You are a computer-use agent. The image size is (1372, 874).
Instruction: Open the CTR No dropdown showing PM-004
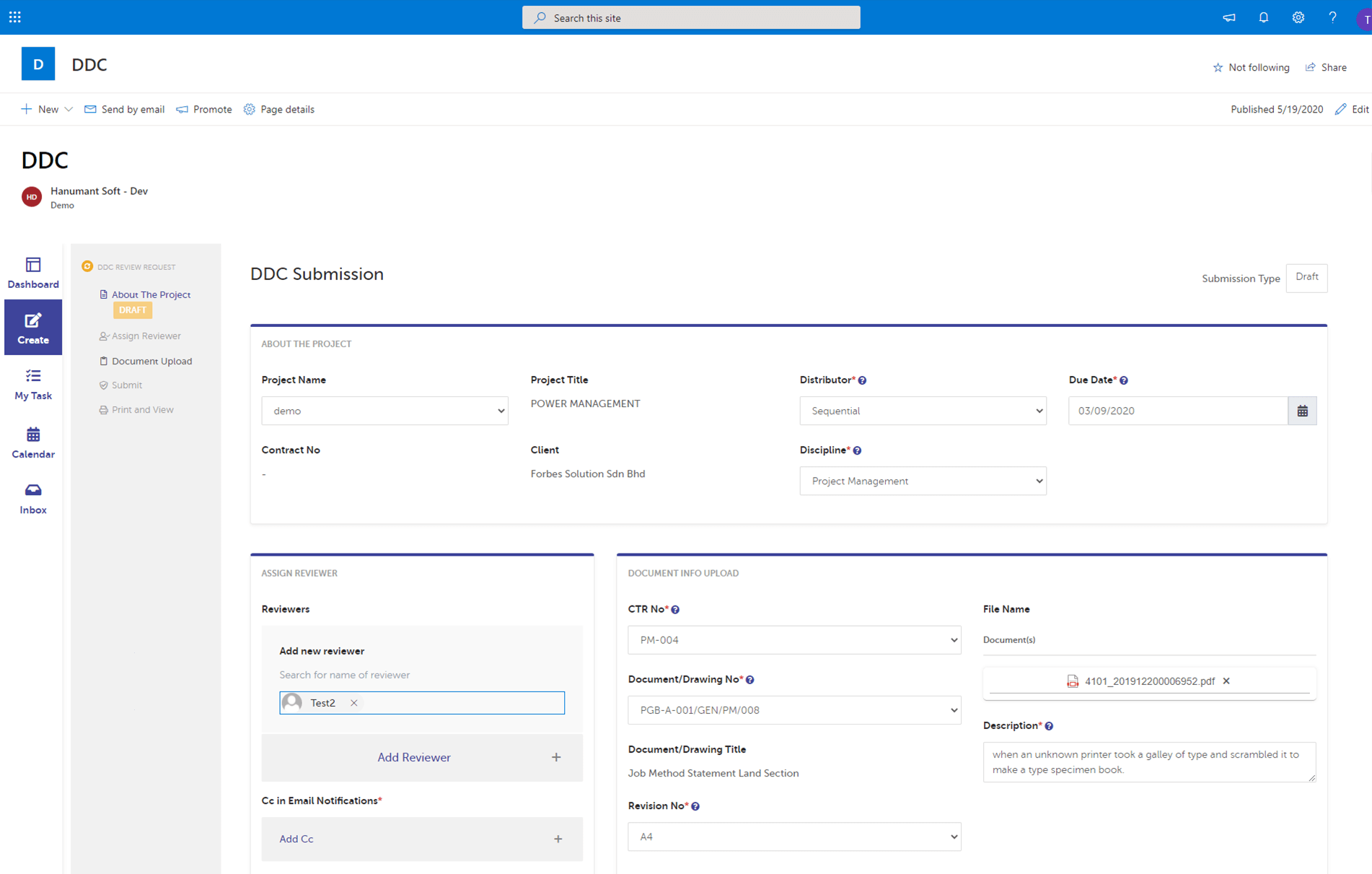point(794,640)
